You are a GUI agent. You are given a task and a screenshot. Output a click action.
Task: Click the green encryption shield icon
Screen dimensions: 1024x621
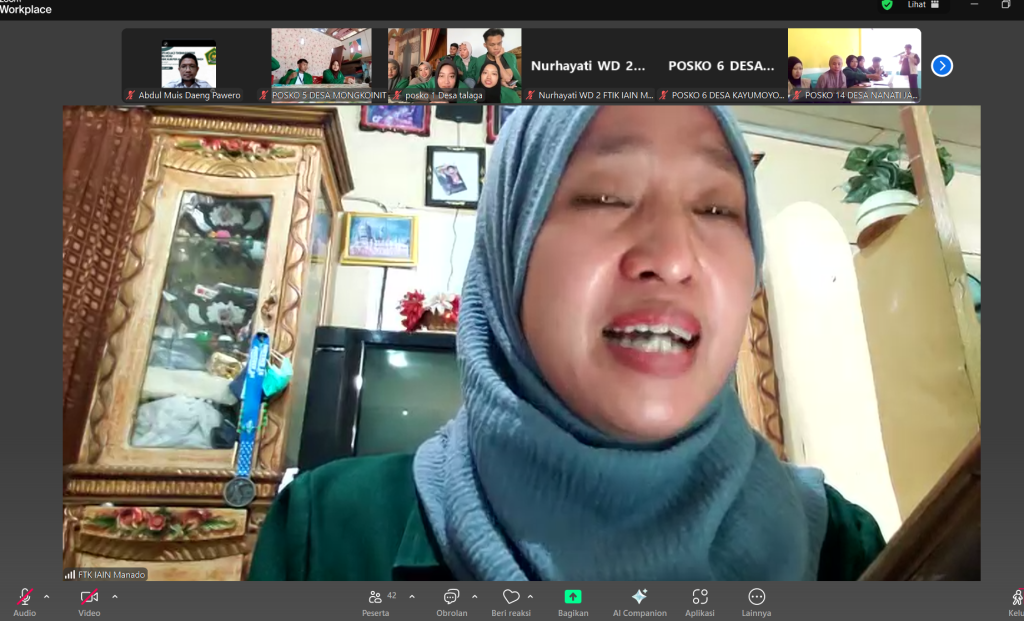coord(886,5)
